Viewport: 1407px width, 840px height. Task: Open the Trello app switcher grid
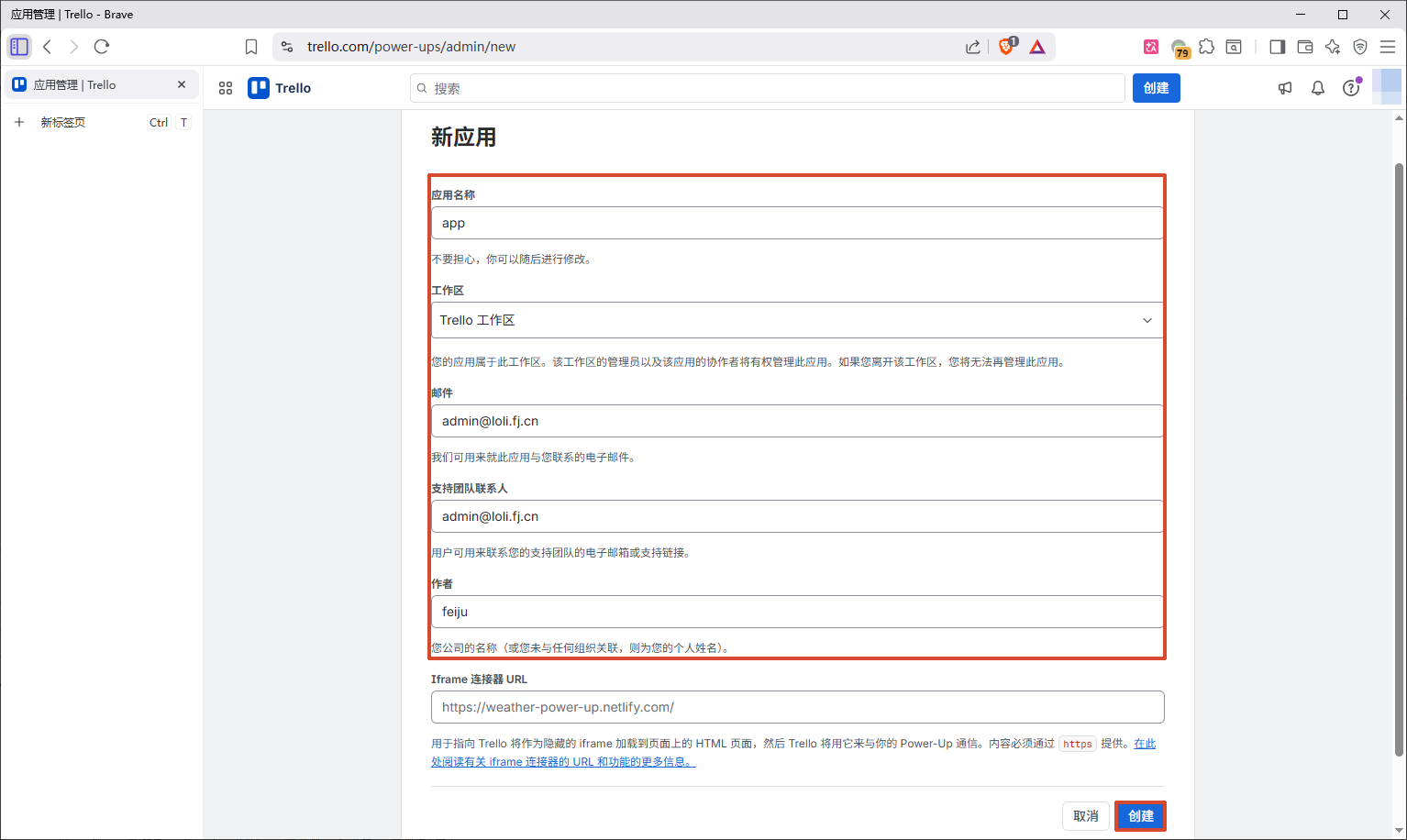point(226,88)
